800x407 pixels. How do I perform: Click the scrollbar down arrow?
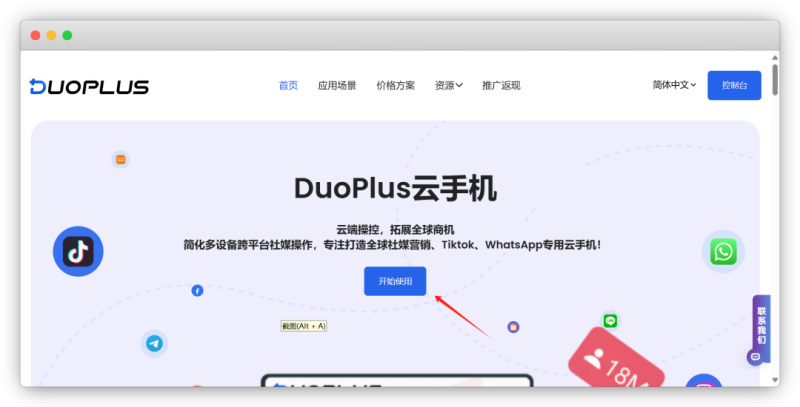[775, 380]
